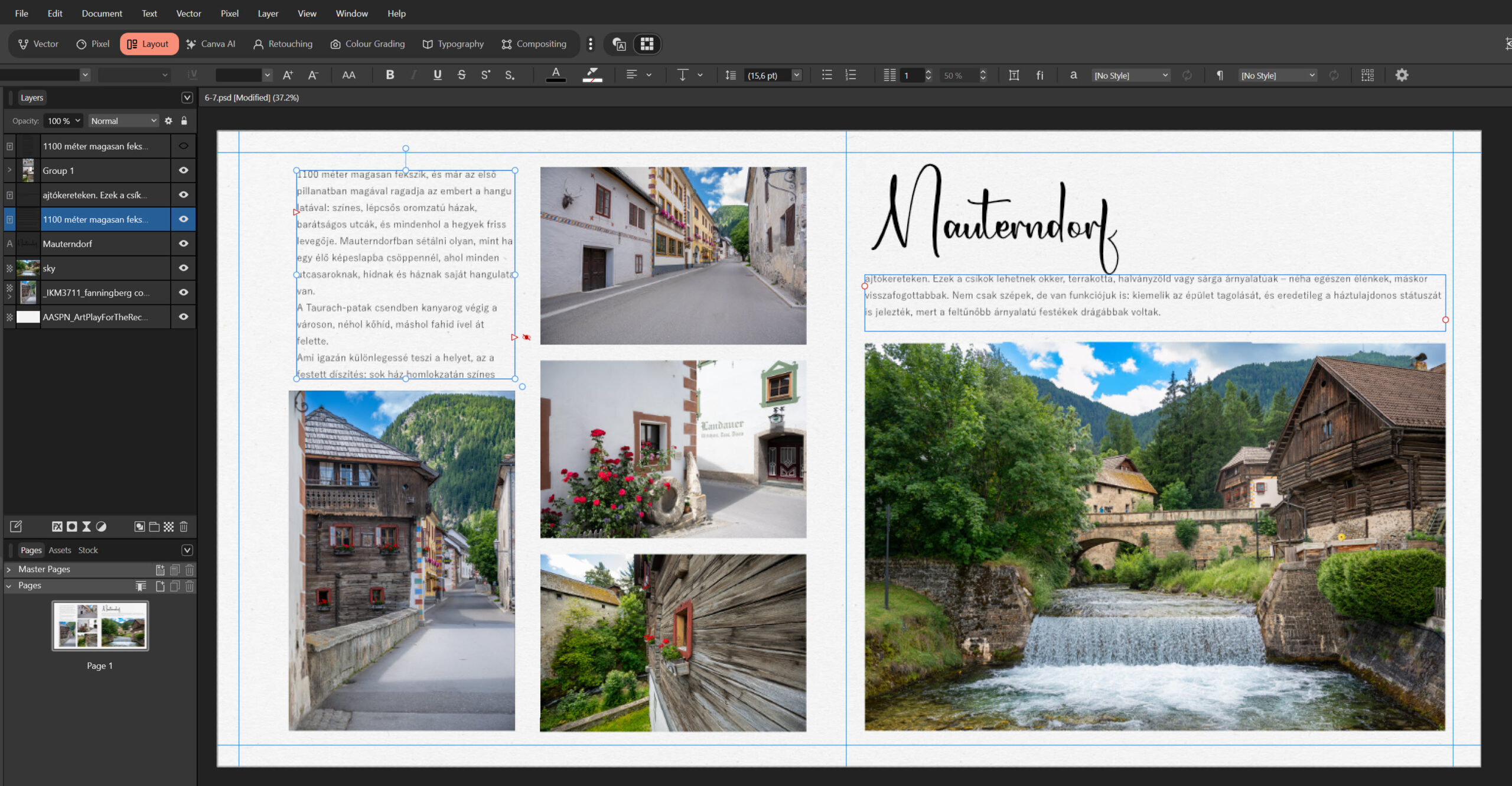Toggle ligatures fi icon
Screen dimensions: 1512x786
pos(1039,75)
